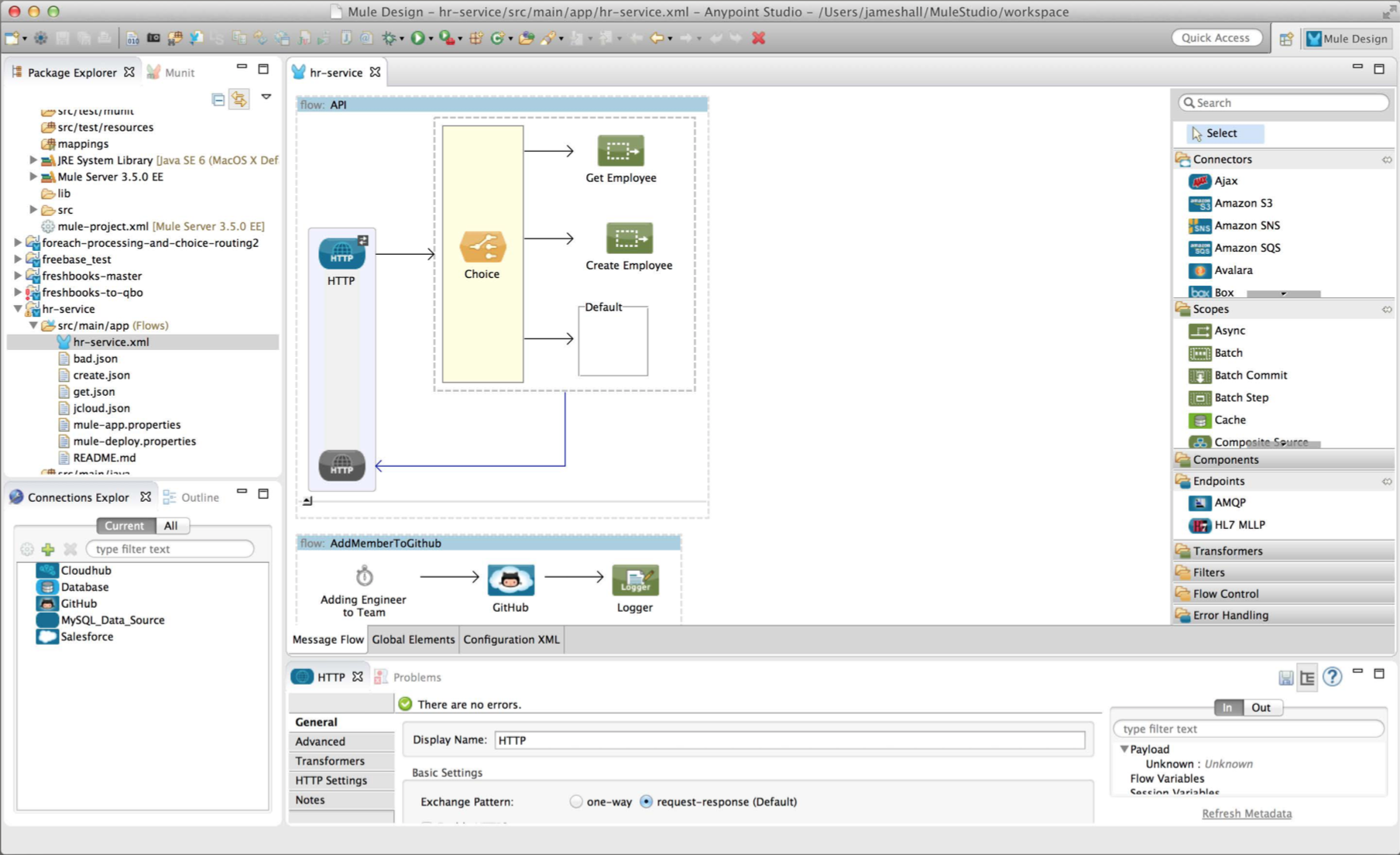Show Out metadata view

coord(1261,707)
